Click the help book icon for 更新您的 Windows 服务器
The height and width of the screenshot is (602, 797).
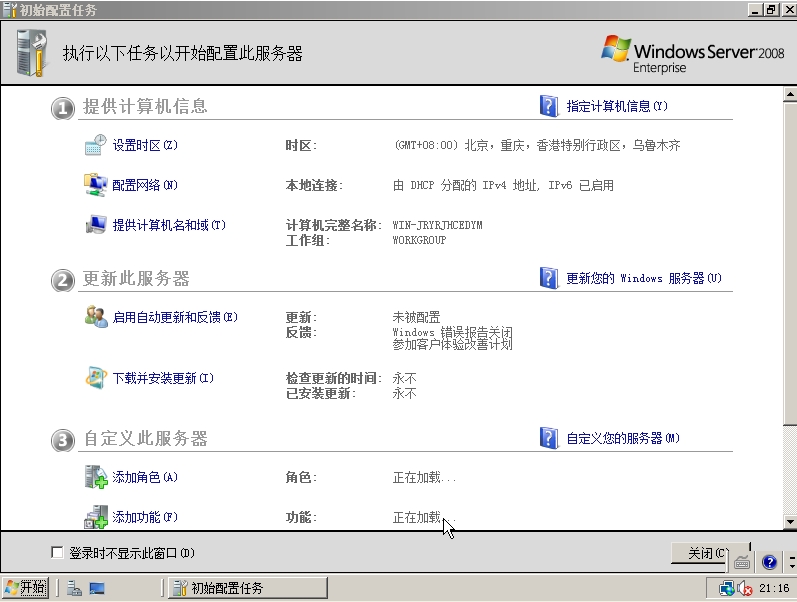(x=549, y=278)
